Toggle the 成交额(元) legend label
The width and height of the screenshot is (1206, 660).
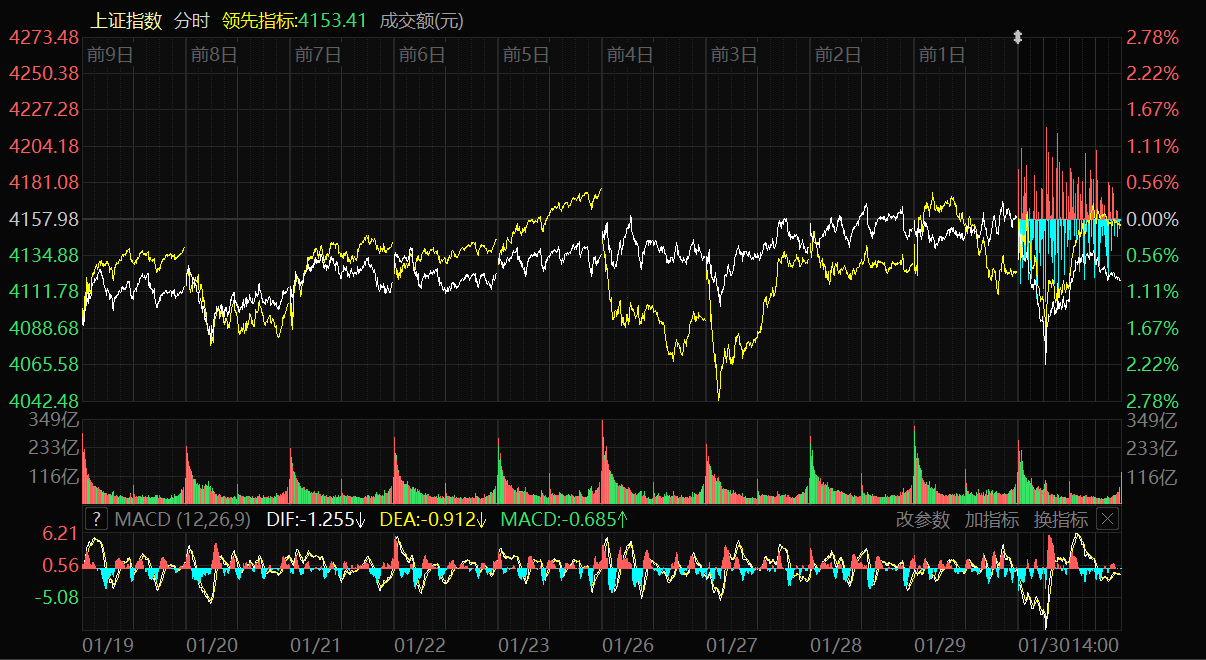(422, 20)
